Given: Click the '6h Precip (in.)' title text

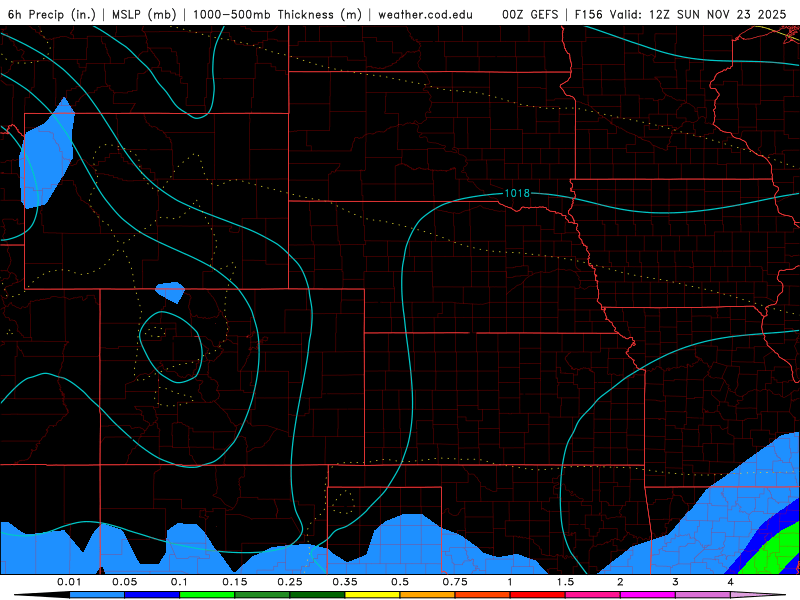Looking at the screenshot, I should click(x=52, y=14).
